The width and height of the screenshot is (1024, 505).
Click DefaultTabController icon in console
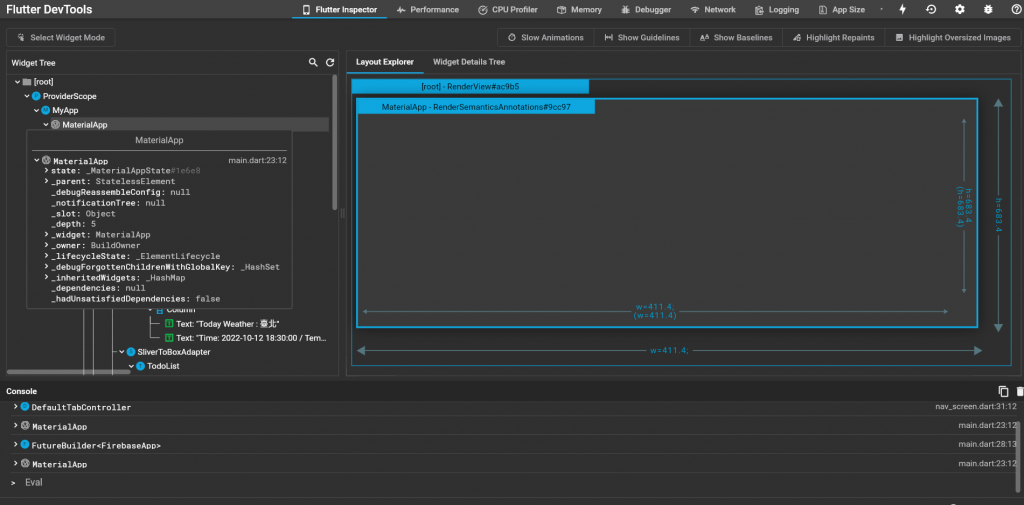(x=25, y=406)
